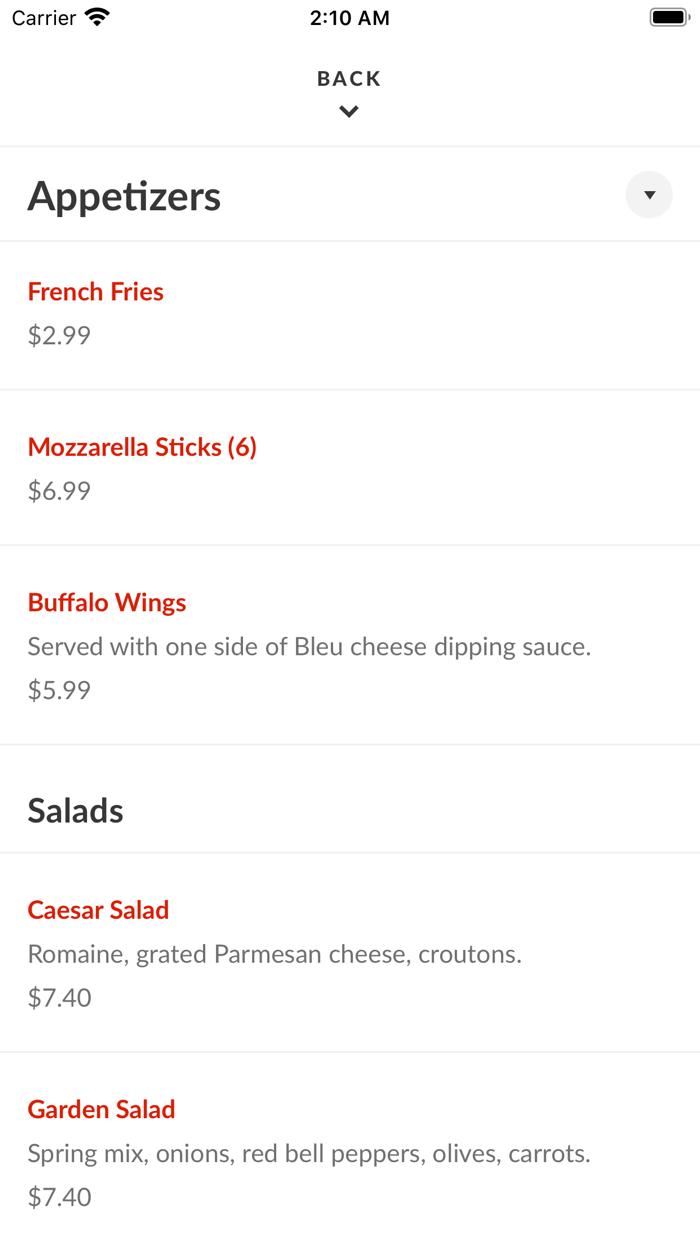This screenshot has height=1244, width=700.
Task: Tap the 2:10 AM clock display
Action: coord(349,17)
